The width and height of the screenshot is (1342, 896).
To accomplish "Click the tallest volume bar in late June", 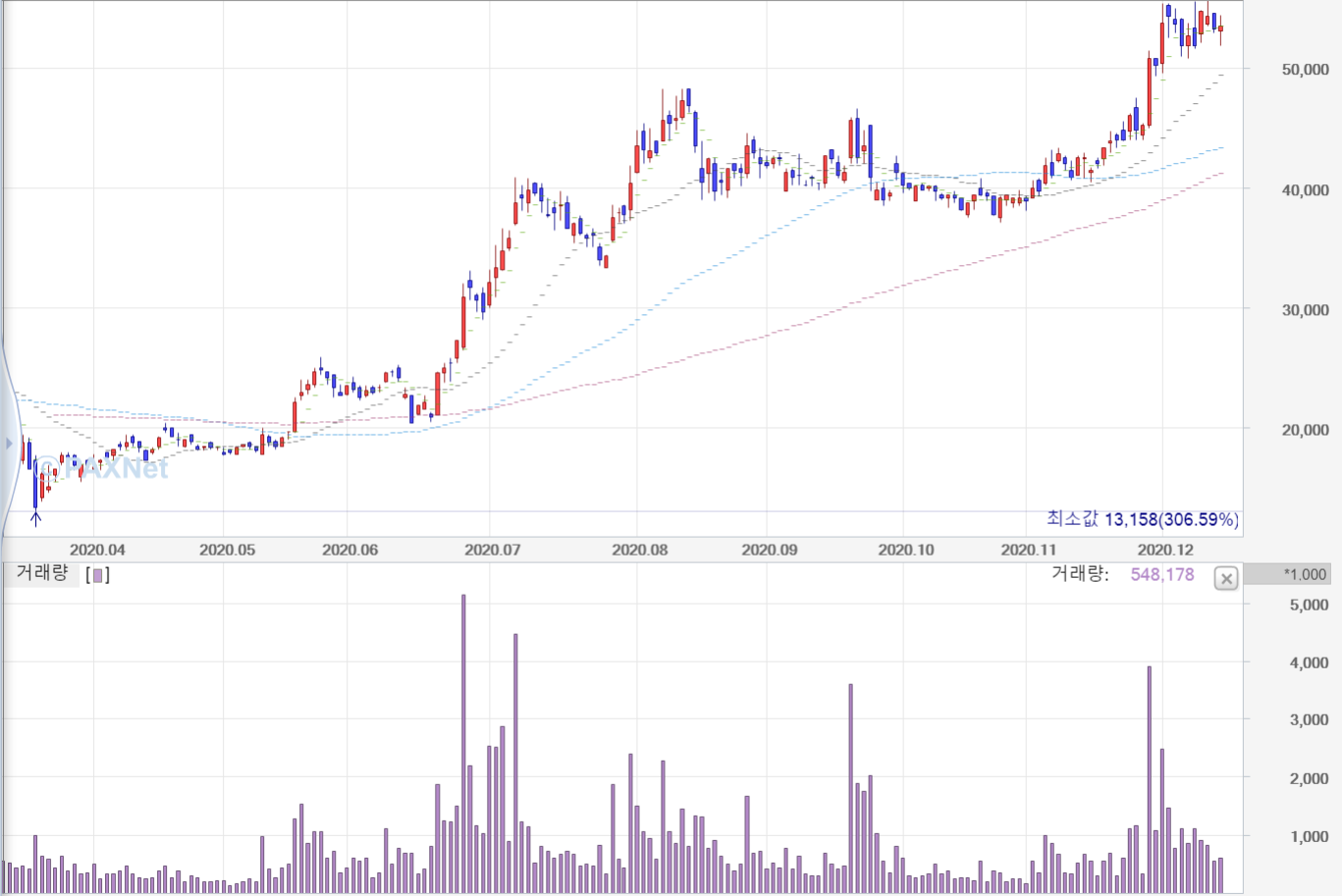I will 463,743.
